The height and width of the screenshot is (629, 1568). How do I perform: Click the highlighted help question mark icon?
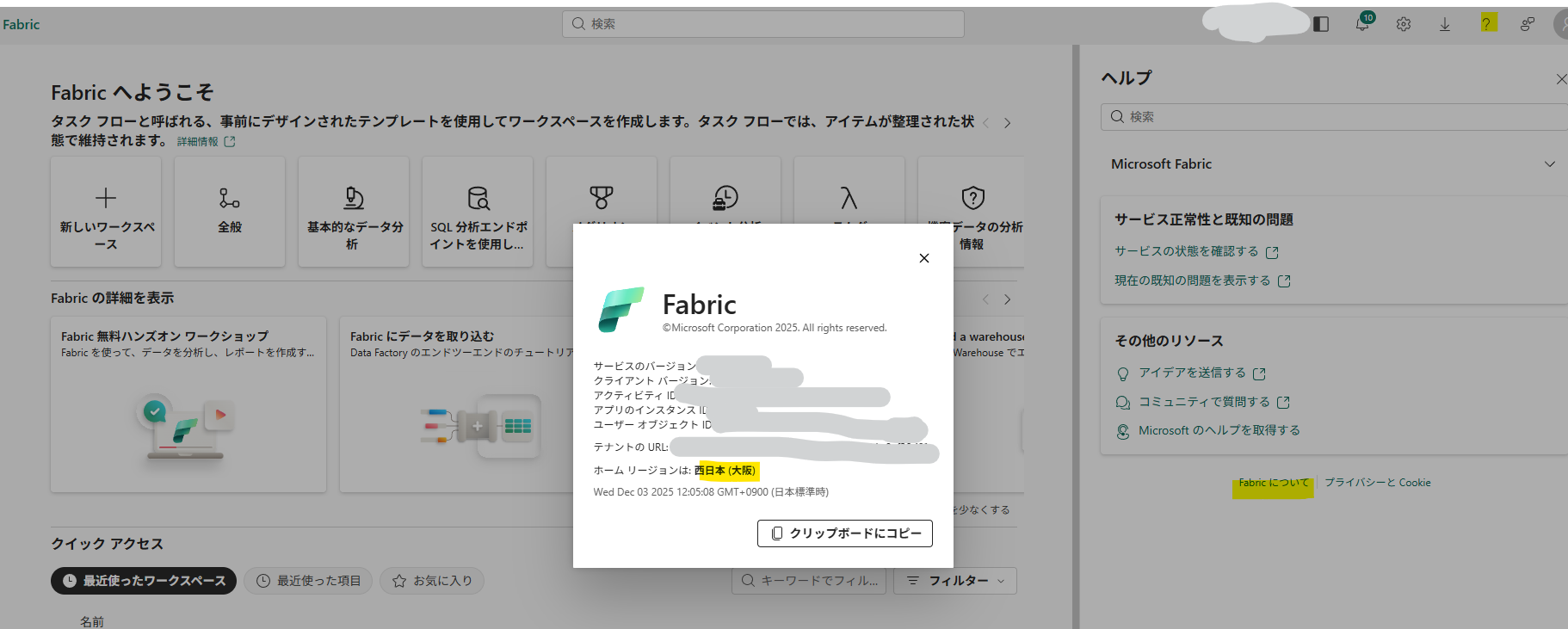(x=1487, y=23)
